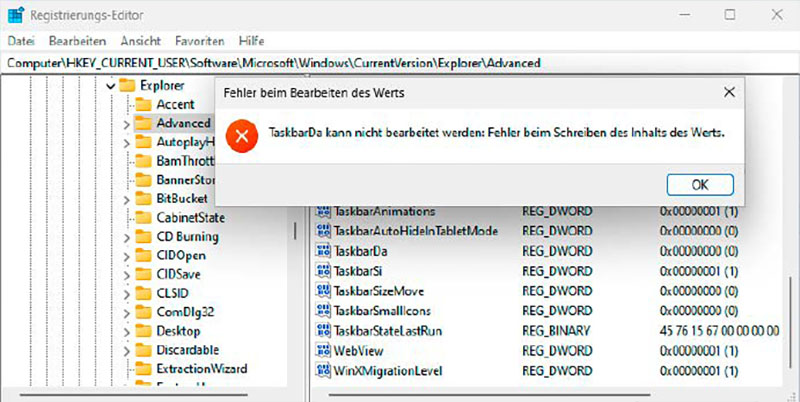
Task: Click the TaskbarAutoHideInTabletMode value icon
Action: click(323, 231)
